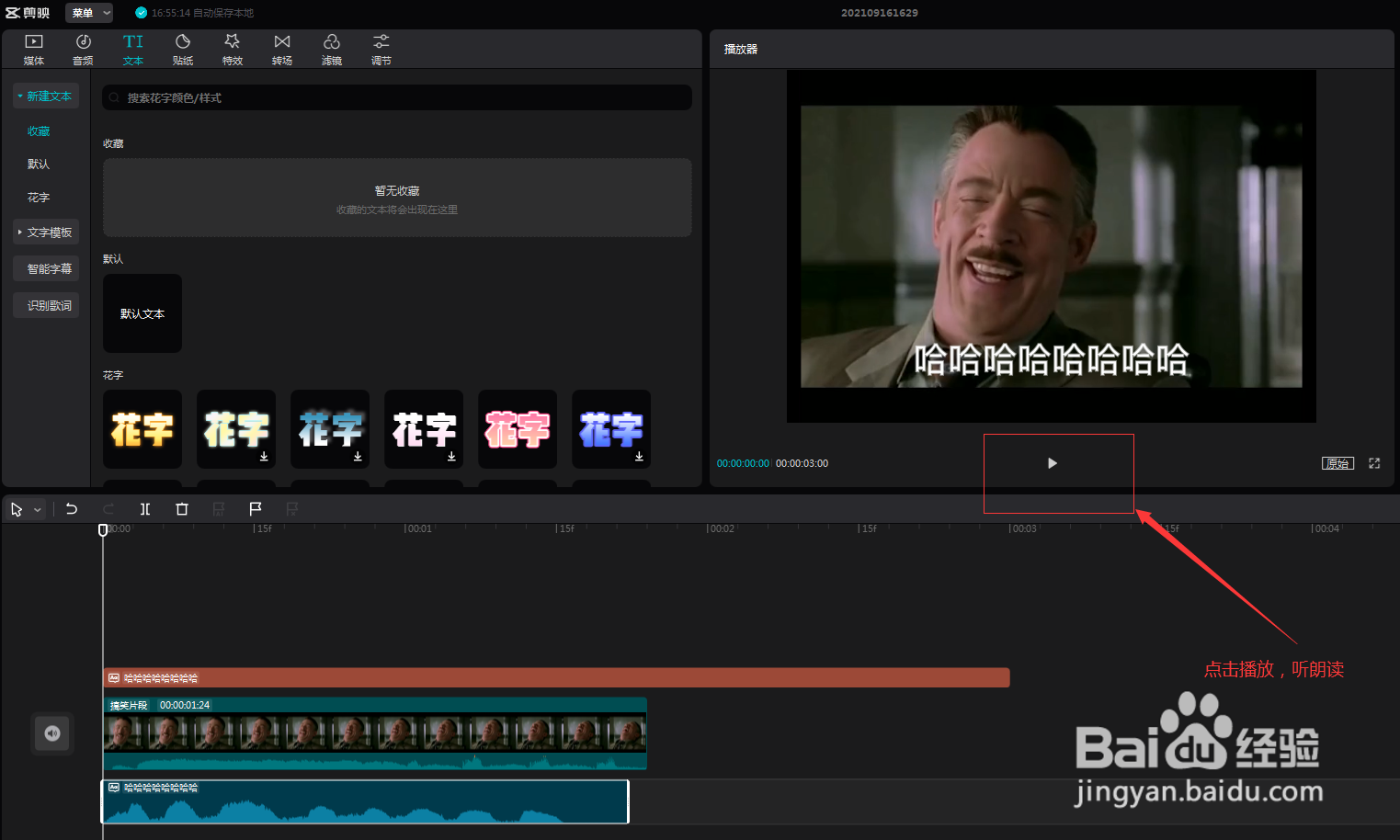Mute the video track audio
This screenshot has width=1400, height=840.
tap(52, 733)
